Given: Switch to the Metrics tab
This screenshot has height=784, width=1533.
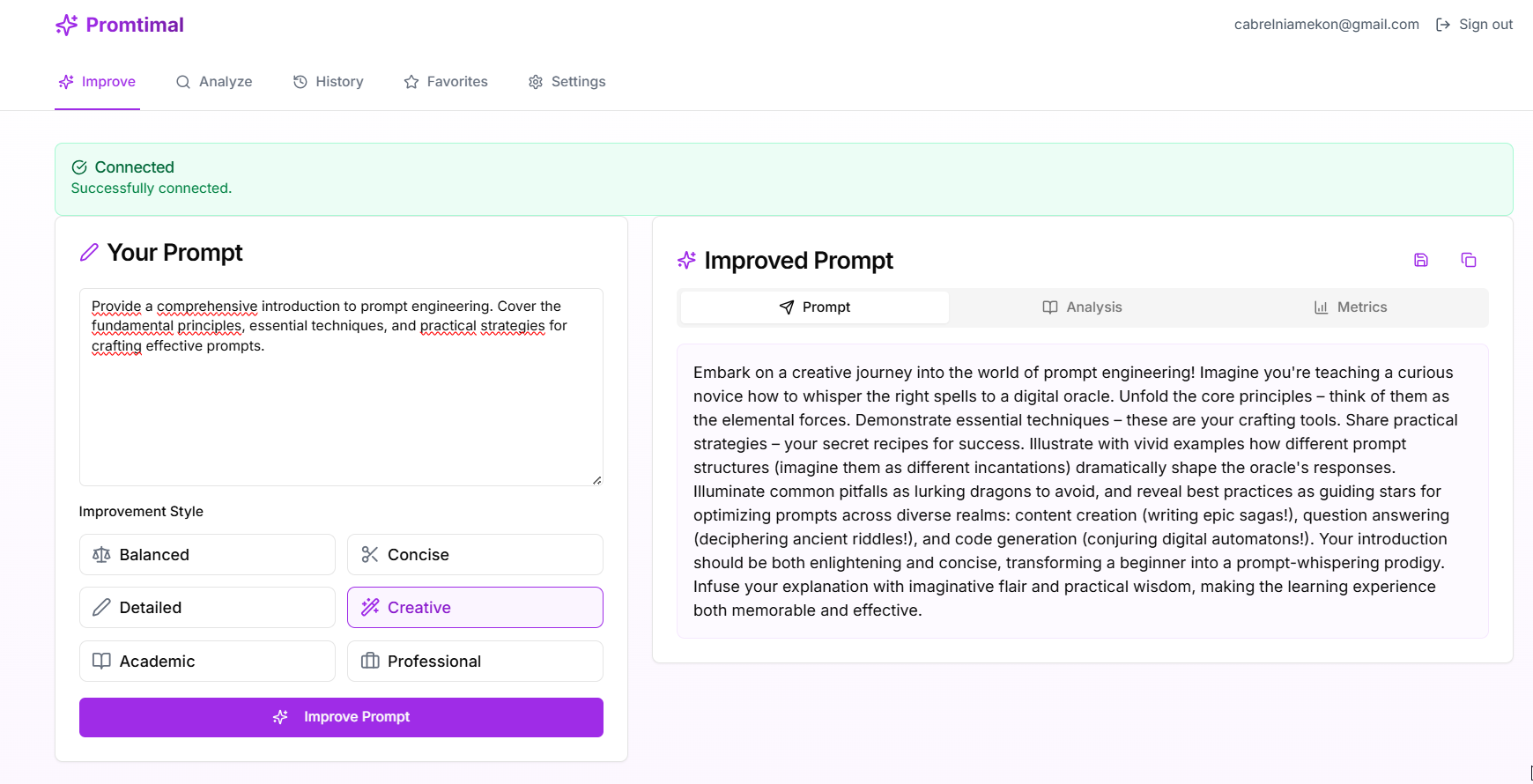Looking at the screenshot, I should tap(1351, 307).
